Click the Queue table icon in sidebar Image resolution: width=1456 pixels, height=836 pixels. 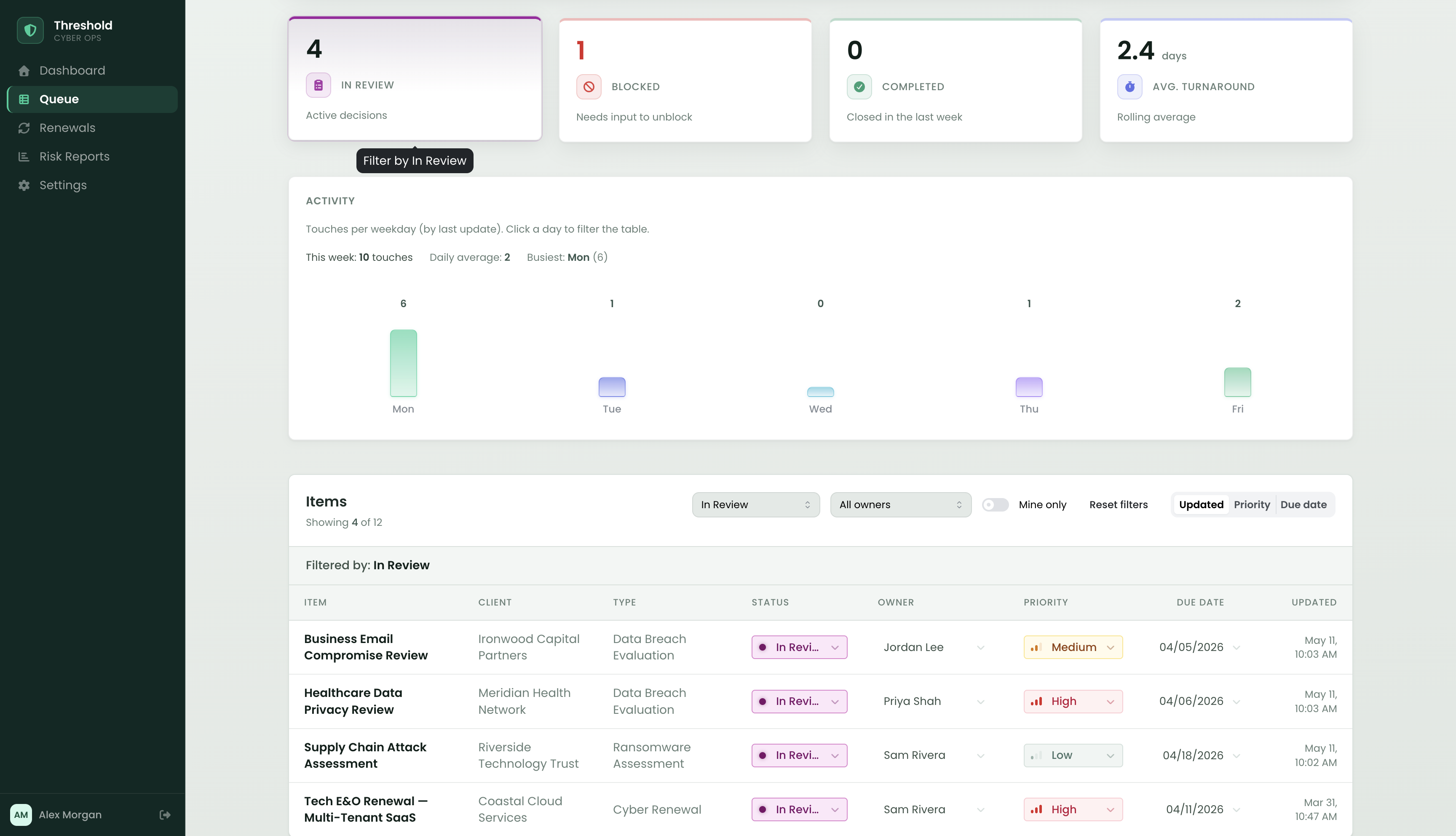coord(24,99)
